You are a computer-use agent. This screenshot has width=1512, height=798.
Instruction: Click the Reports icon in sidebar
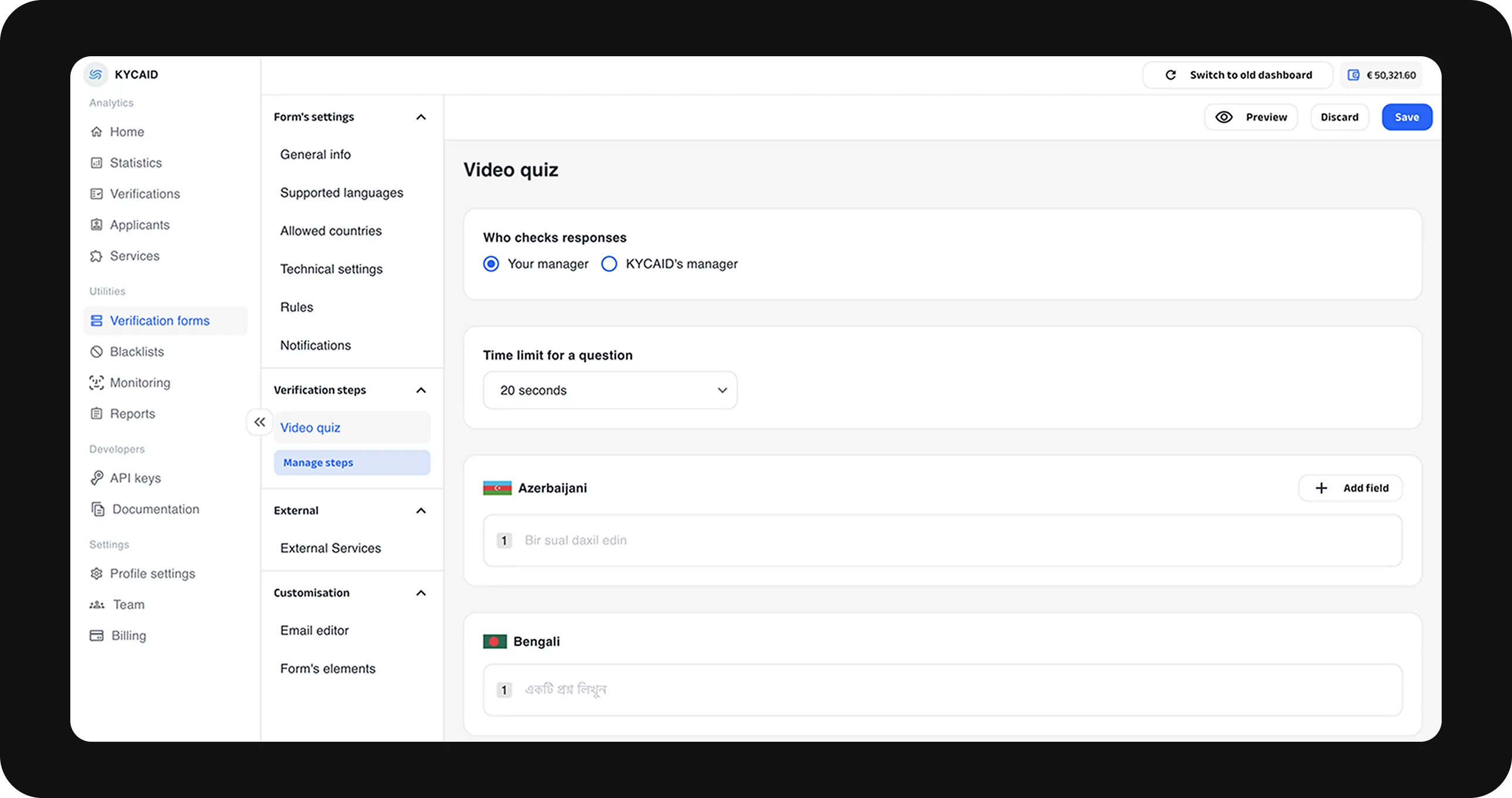tap(96, 413)
